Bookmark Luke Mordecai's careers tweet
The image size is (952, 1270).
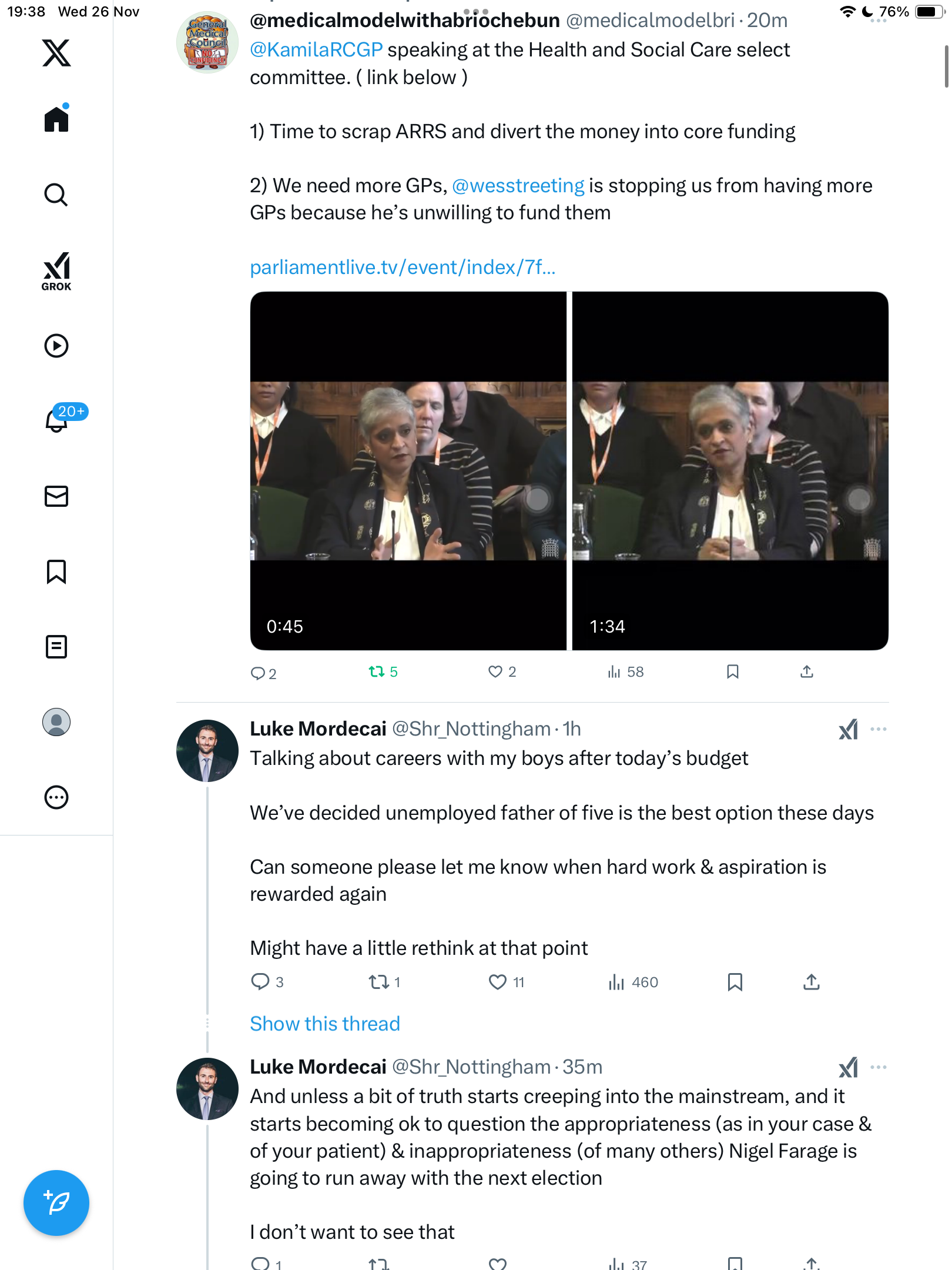735,982
